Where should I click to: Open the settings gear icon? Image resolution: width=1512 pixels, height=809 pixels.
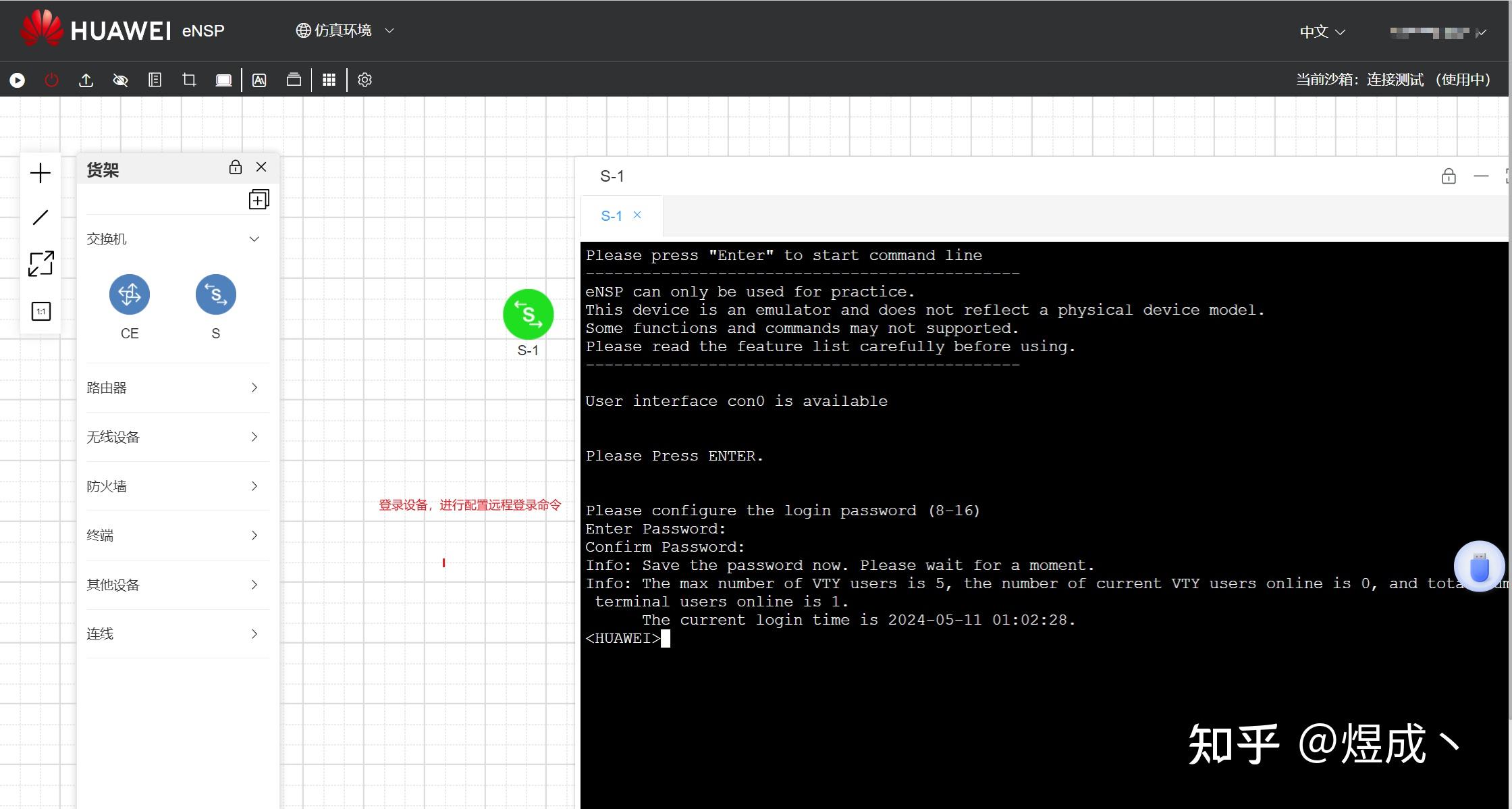pyautogui.click(x=364, y=80)
